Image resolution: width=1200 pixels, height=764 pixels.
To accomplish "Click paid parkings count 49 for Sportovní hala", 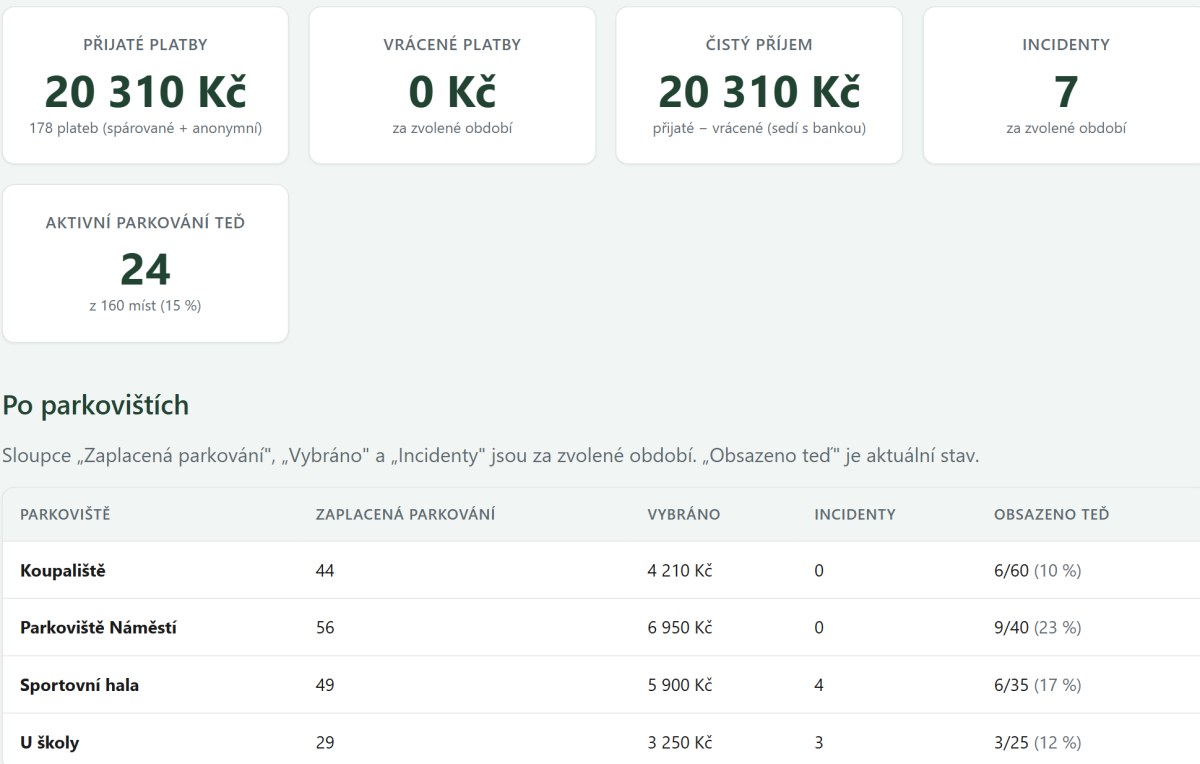I will point(325,686).
